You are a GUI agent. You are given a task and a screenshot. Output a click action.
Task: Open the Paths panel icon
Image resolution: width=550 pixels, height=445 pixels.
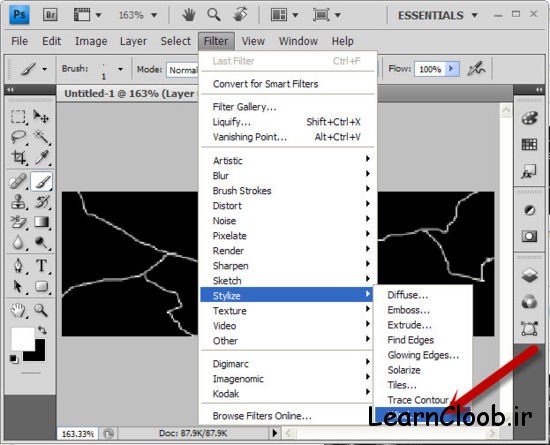click(x=529, y=329)
